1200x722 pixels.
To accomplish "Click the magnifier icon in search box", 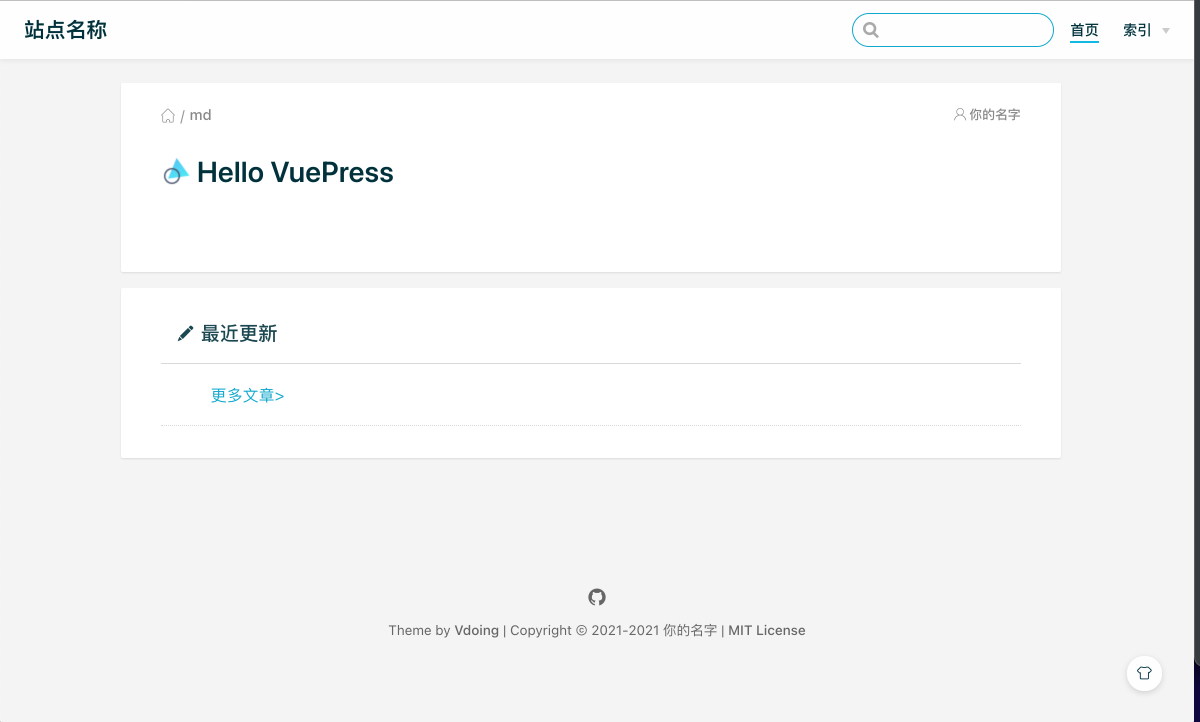I will coord(871,30).
